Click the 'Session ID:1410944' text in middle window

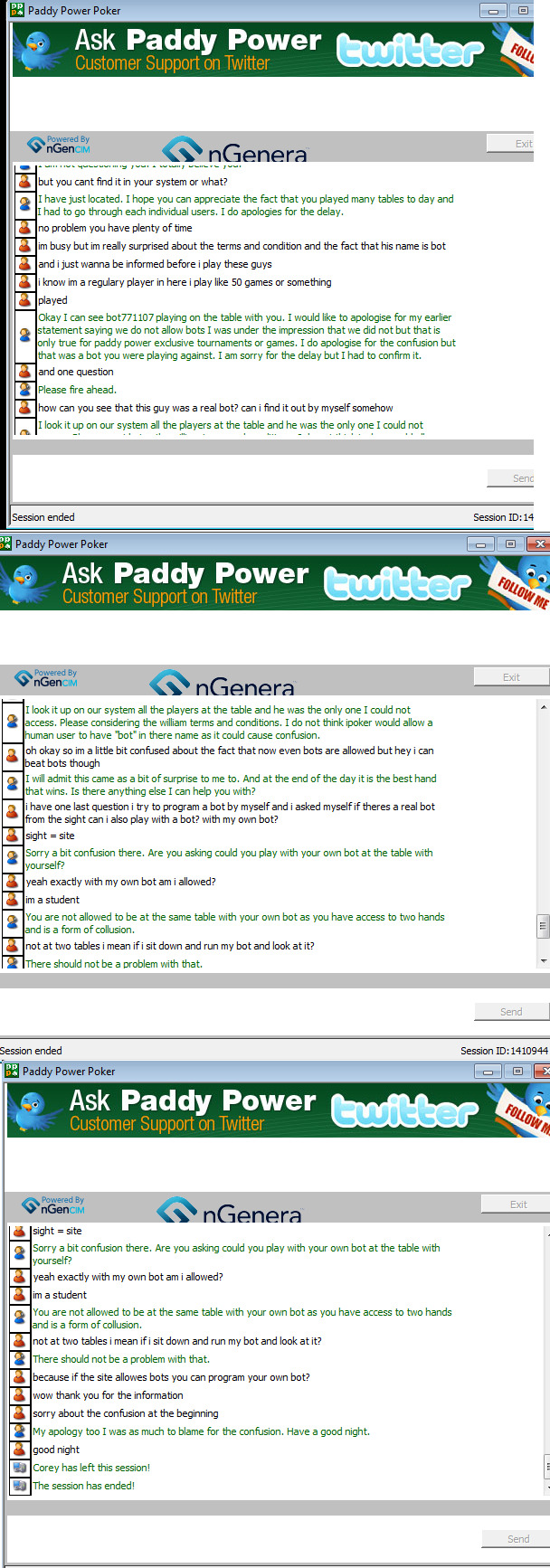[504, 1051]
